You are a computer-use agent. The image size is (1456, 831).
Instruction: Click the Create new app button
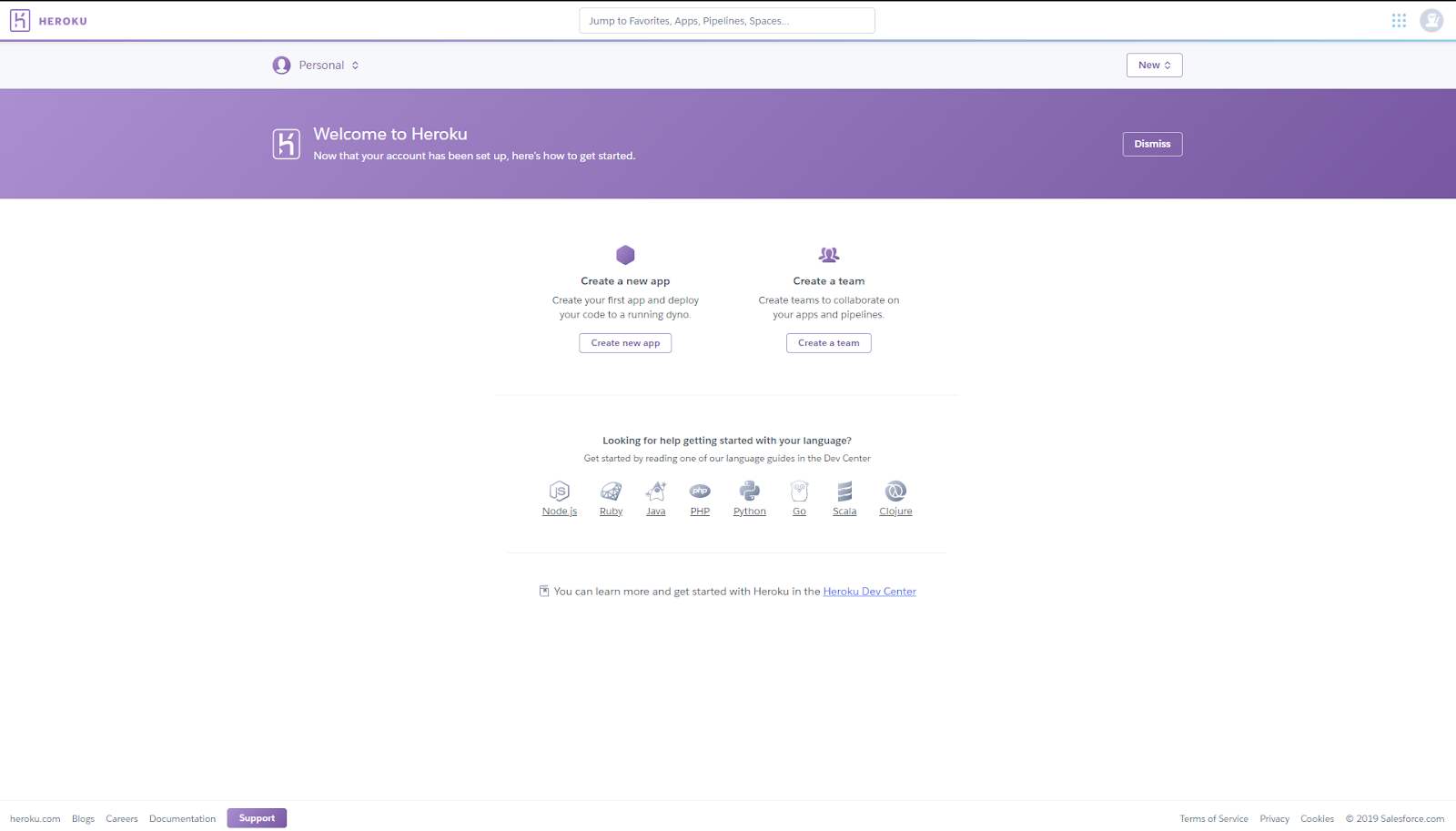point(625,343)
